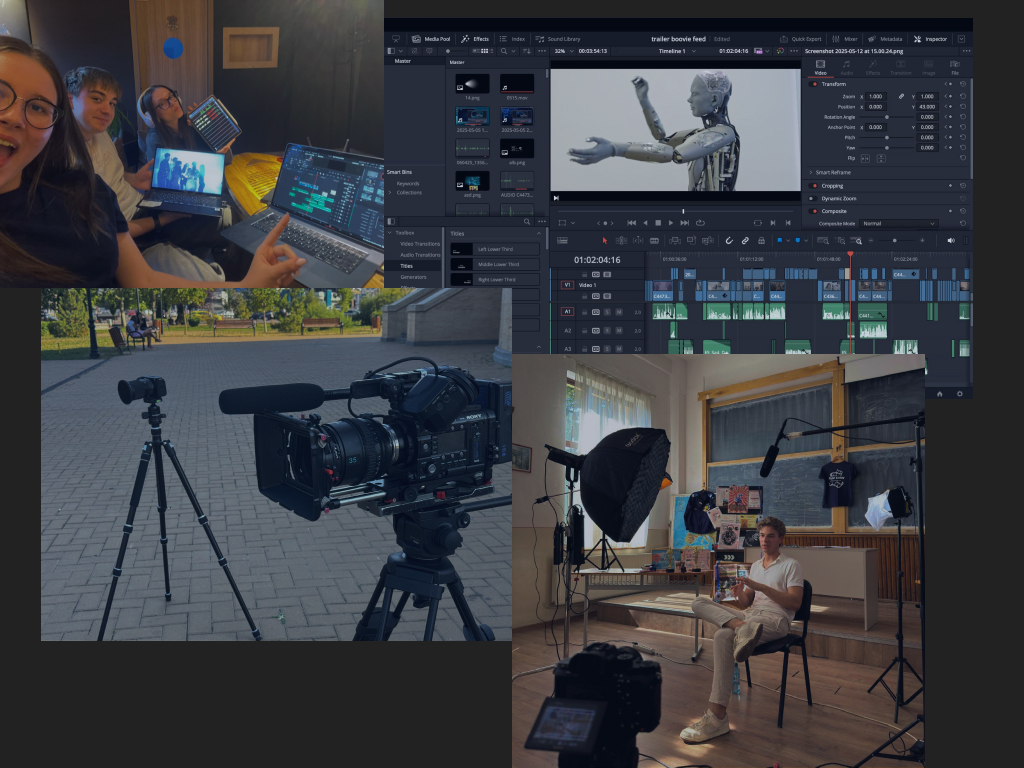Toggle the Composite section switch
Screen dimensions: 1024x768
point(814,212)
